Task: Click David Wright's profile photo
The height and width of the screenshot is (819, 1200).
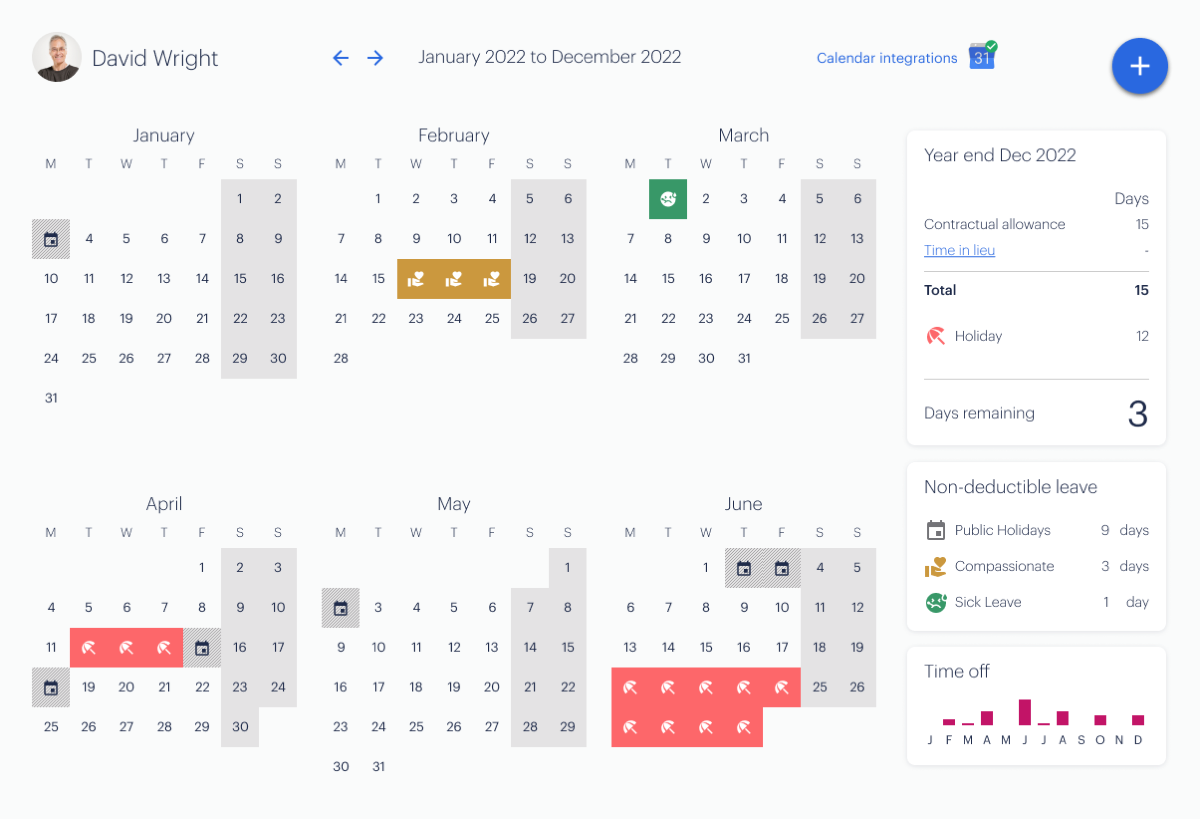Action: click(x=57, y=58)
